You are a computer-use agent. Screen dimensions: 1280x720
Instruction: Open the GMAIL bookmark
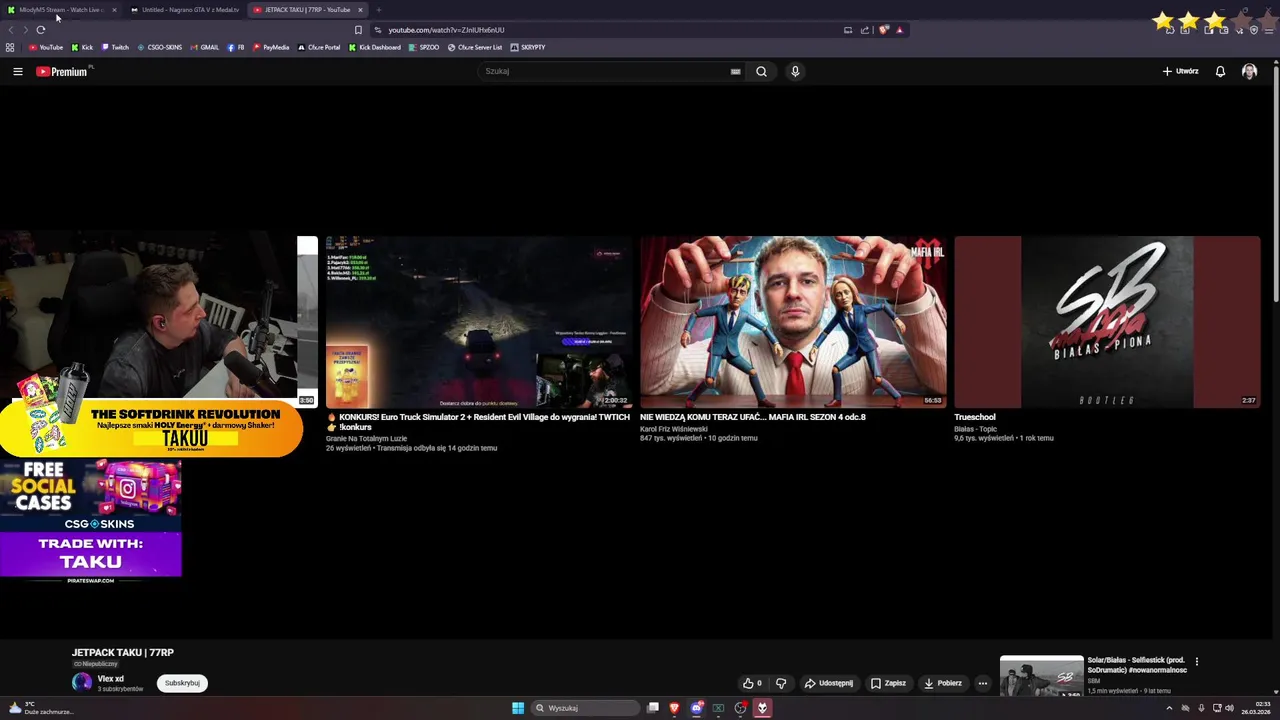coord(204,47)
